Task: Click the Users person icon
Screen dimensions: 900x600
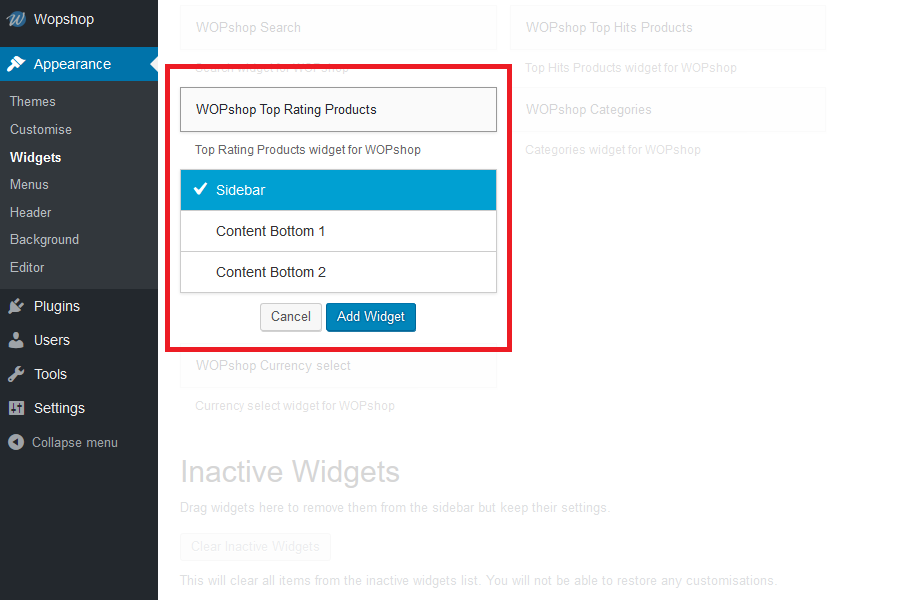Action: [16, 340]
